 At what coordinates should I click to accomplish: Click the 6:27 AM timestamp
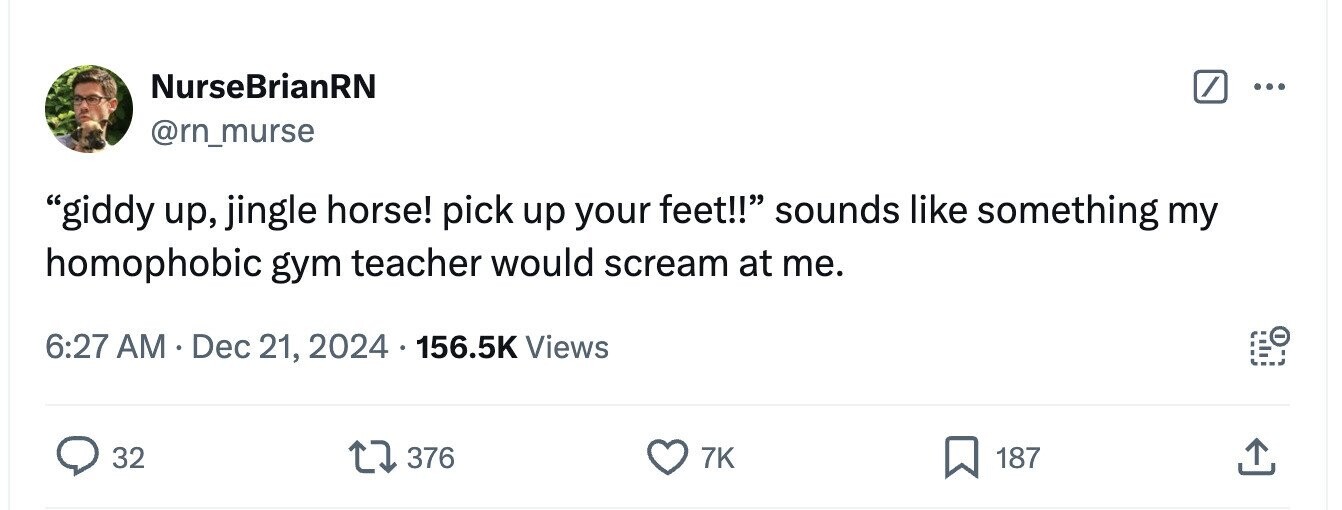point(105,347)
